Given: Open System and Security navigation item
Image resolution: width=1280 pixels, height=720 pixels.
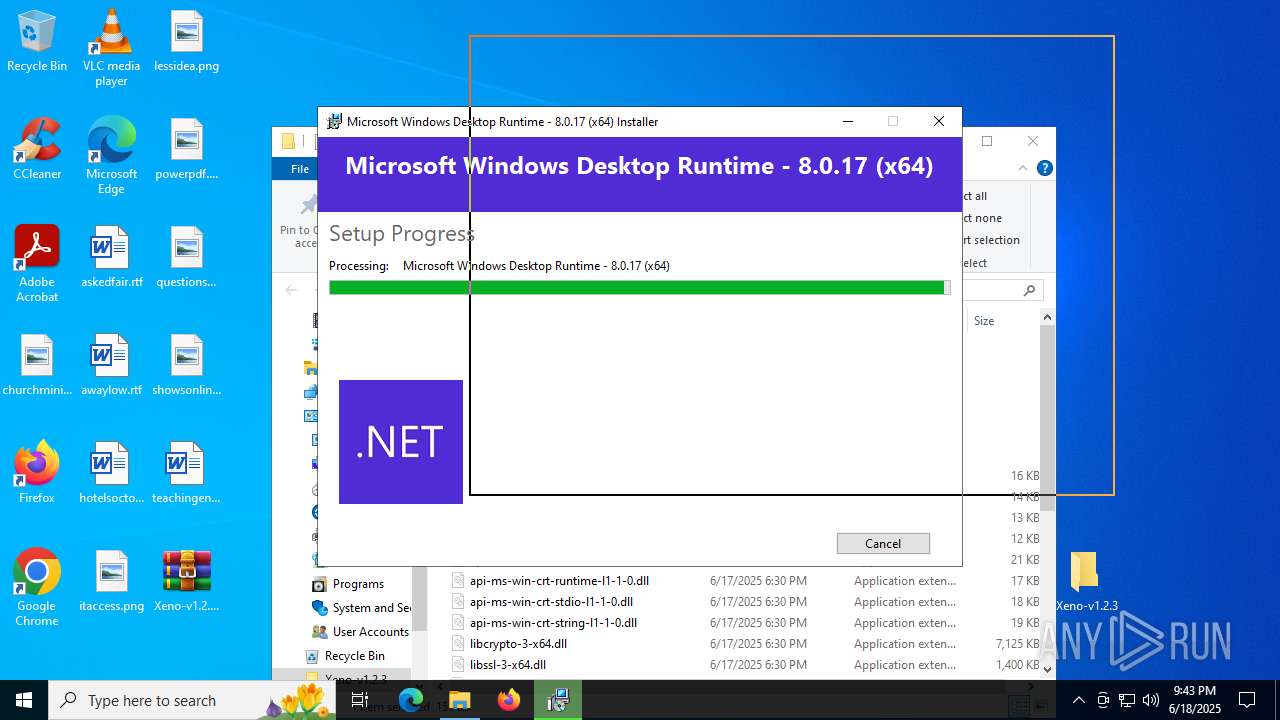Looking at the screenshot, I should pyautogui.click(x=362, y=608).
